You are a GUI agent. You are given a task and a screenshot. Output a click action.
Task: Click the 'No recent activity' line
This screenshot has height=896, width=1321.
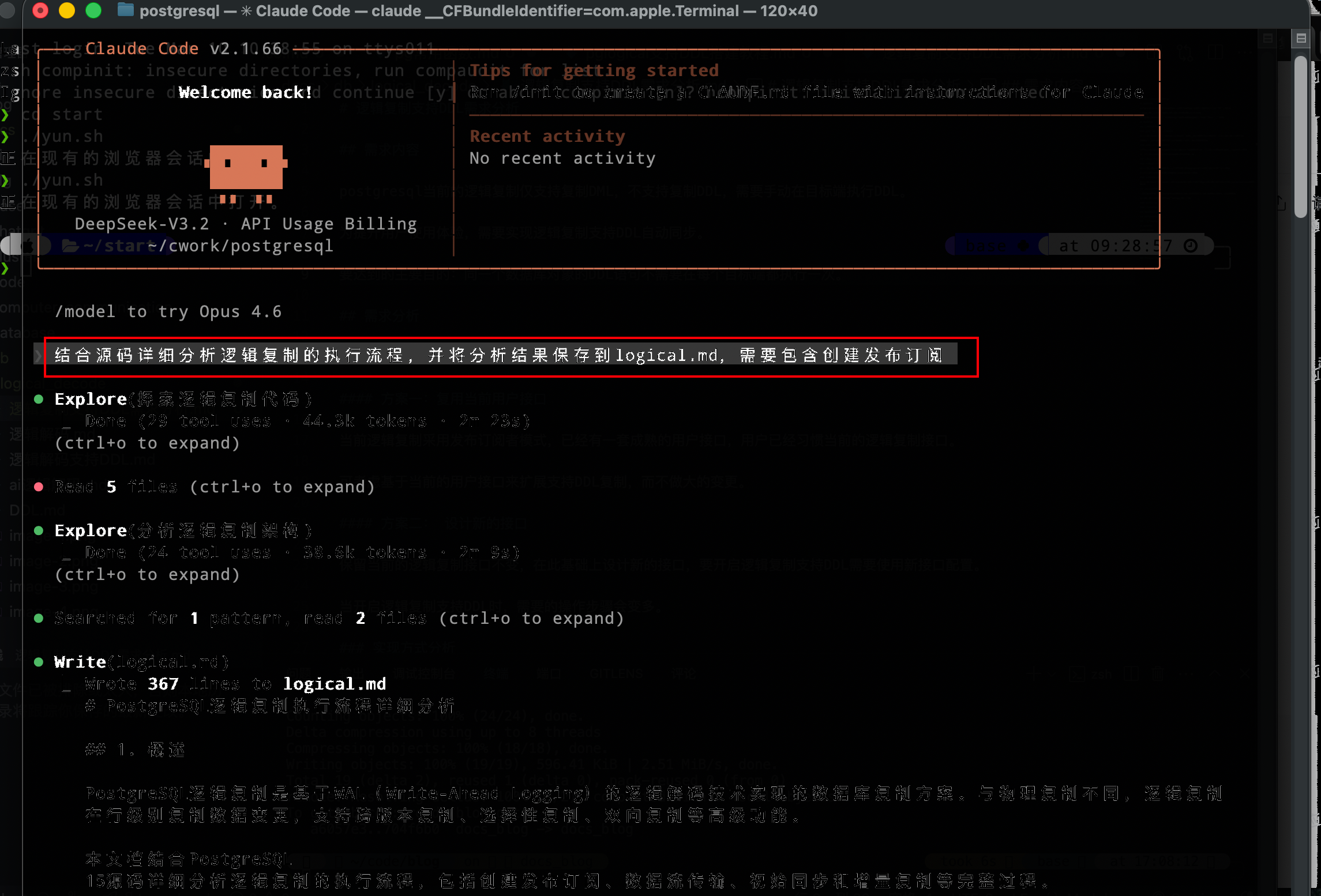(562, 158)
